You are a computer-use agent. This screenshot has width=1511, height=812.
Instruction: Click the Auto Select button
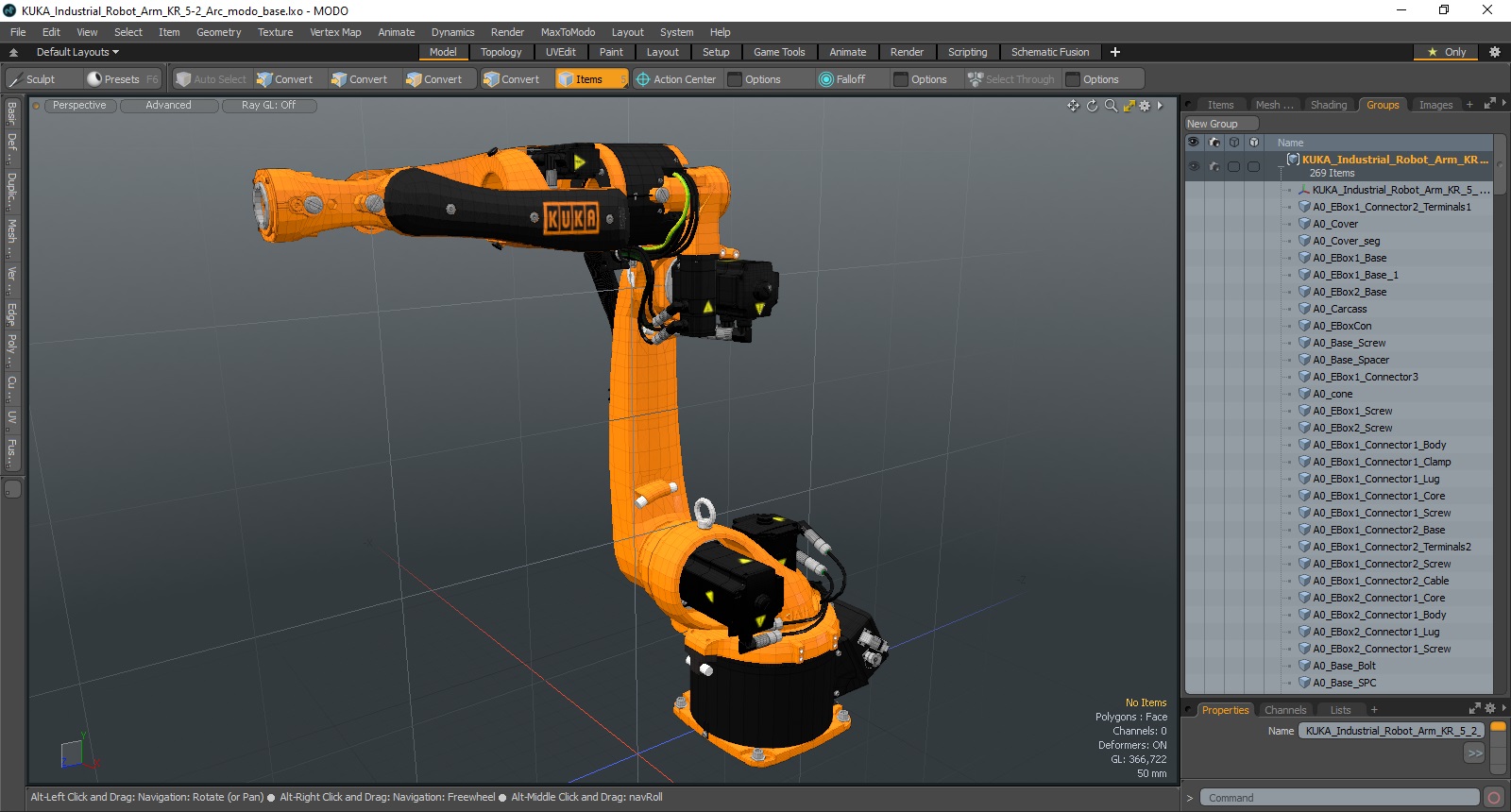[211, 79]
